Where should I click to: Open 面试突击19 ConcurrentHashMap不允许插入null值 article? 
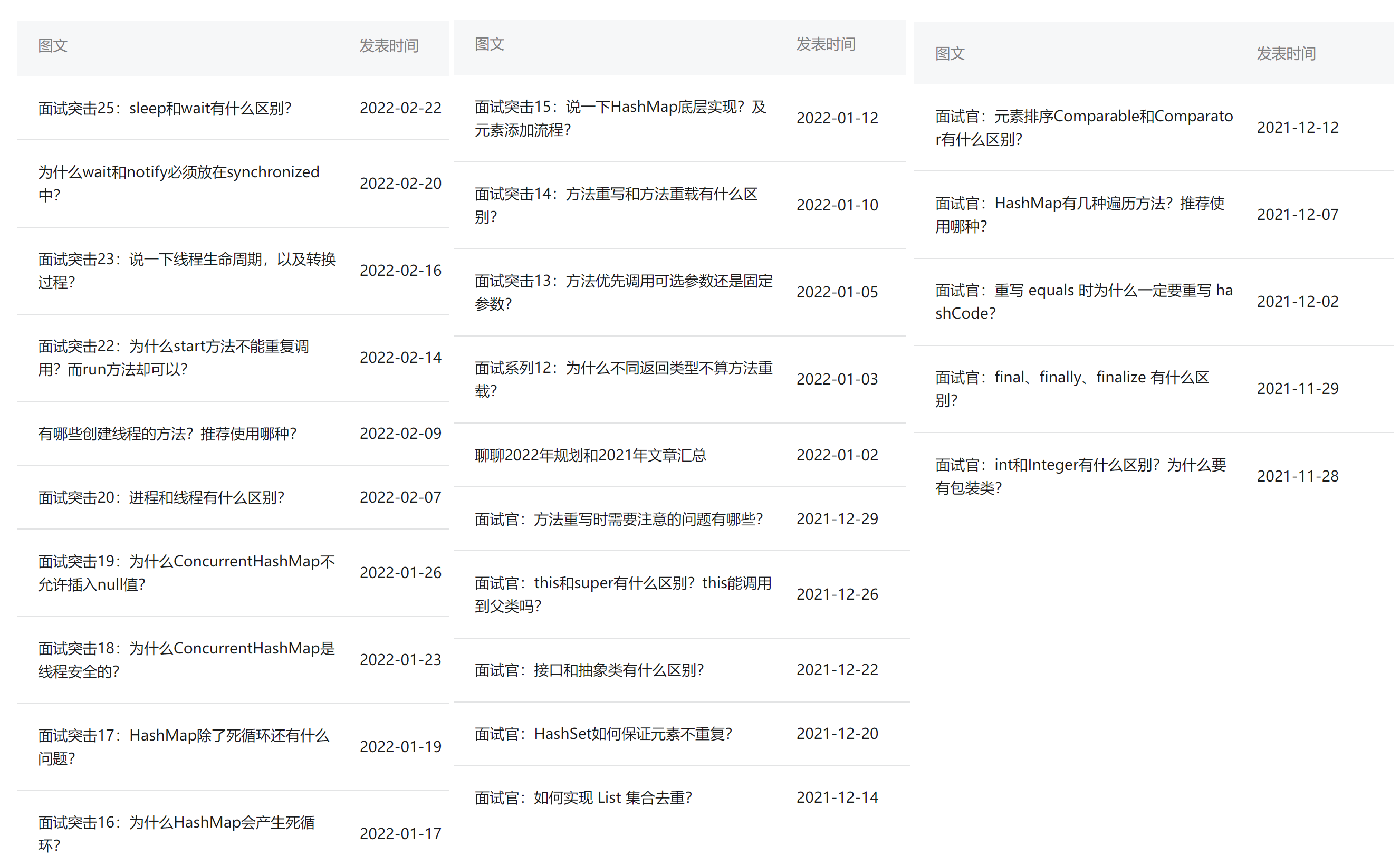(187, 573)
